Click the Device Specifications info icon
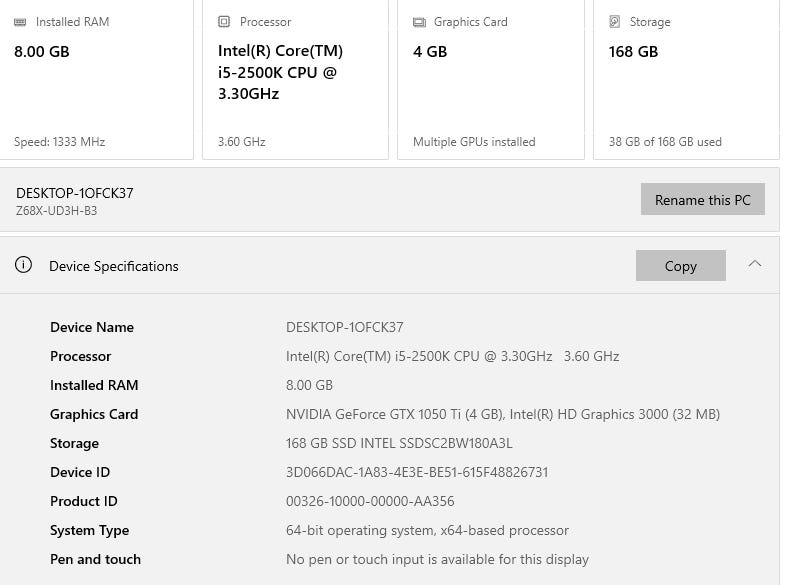 click(x=23, y=265)
